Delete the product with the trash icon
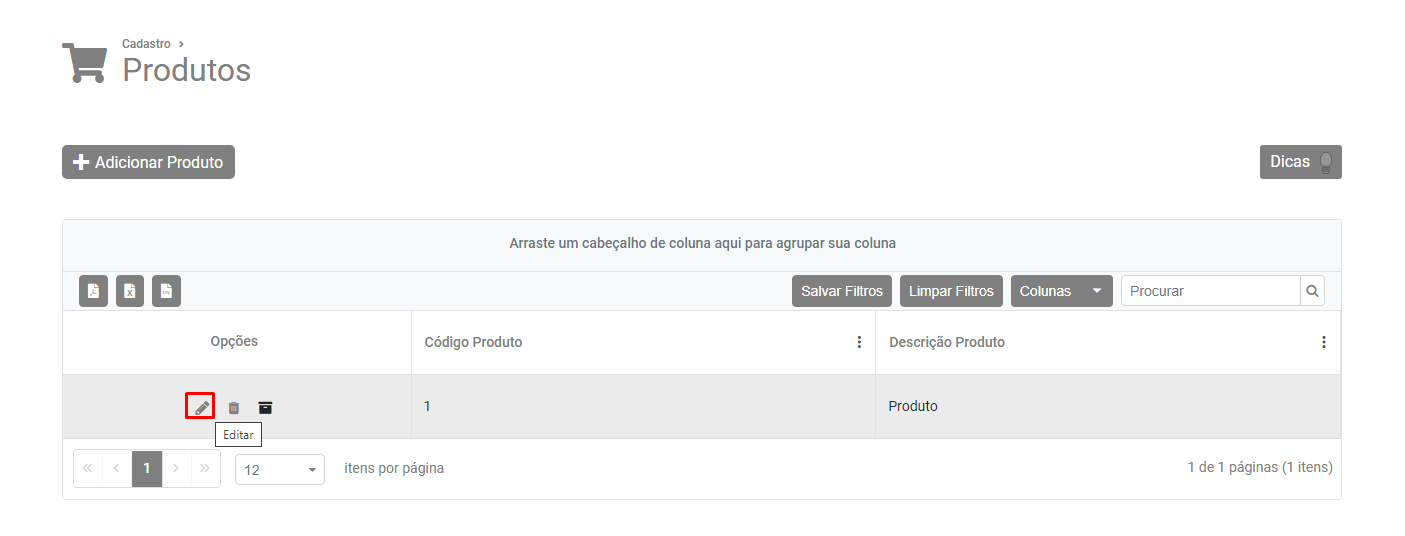Screen dimensions: 1405x536 coord(234,407)
